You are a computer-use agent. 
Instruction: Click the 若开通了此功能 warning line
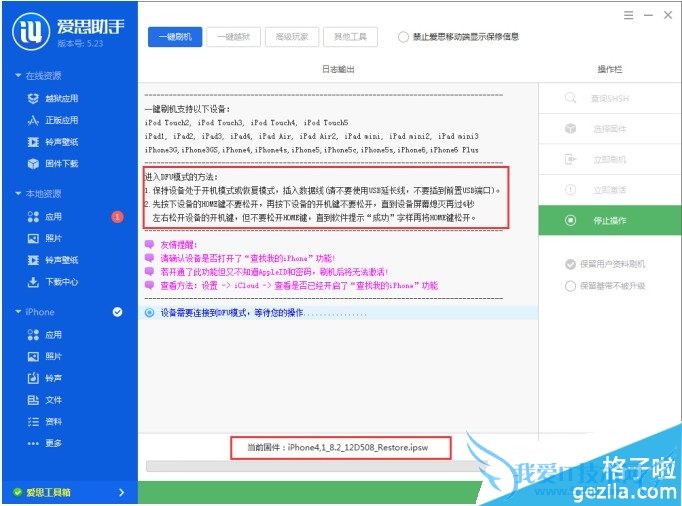click(x=274, y=272)
